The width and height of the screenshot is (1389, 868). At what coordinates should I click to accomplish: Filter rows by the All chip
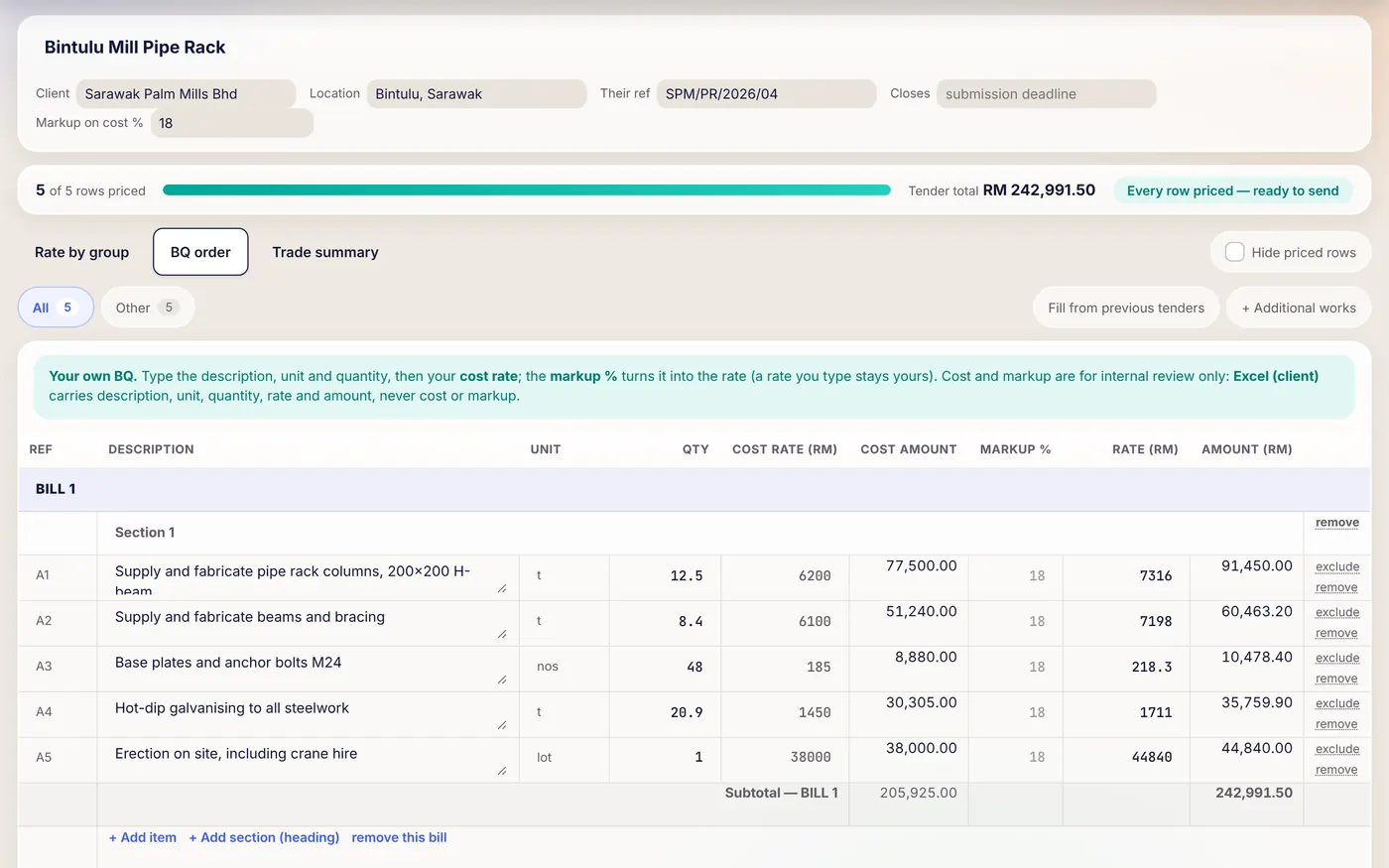[x=56, y=308]
